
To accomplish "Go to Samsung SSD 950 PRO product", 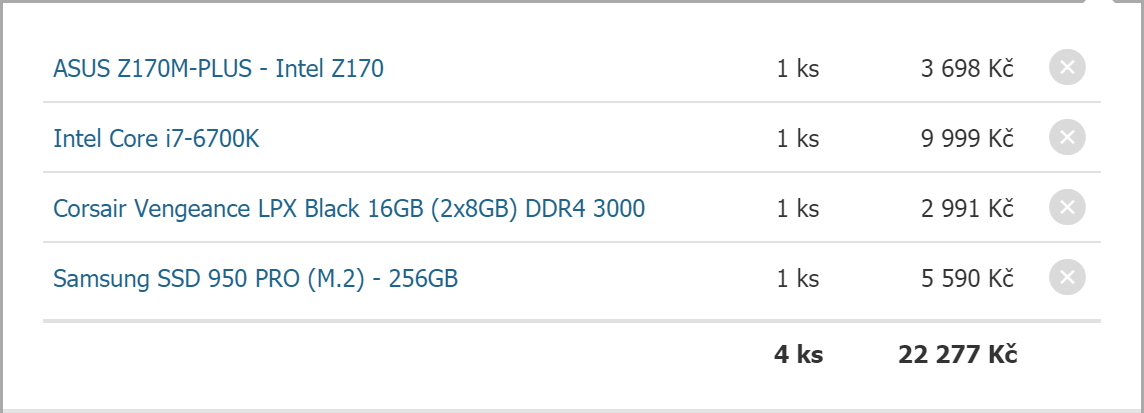I will (255, 279).
